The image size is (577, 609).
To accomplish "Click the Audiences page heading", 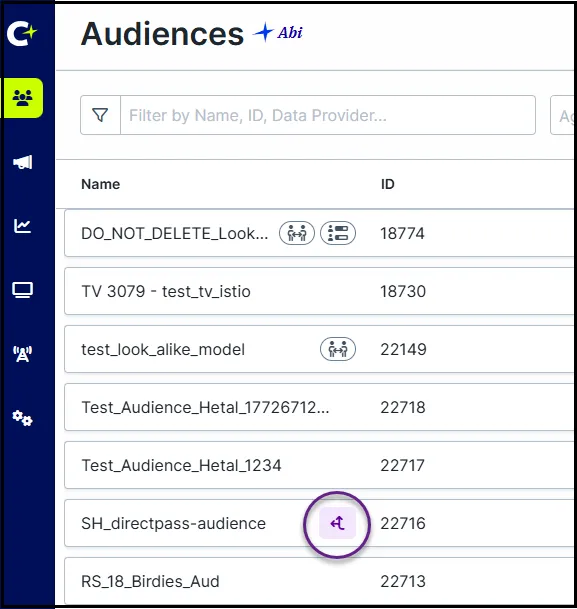I will click(x=162, y=34).
